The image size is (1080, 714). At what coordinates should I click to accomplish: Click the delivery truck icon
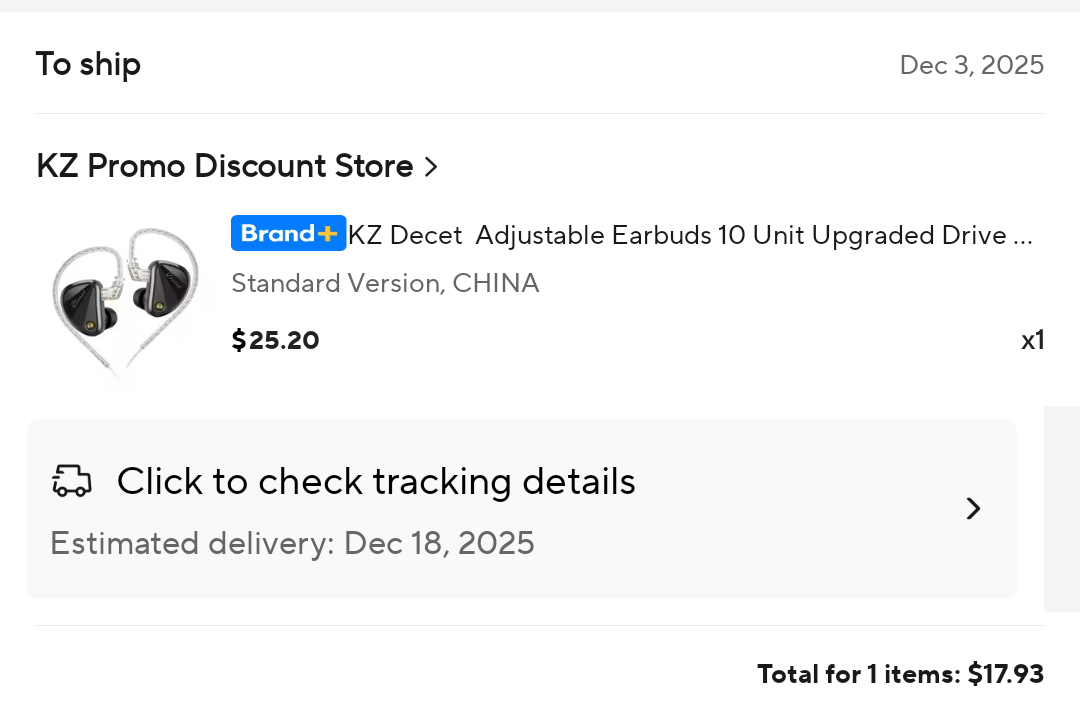[x=72, y=481]
